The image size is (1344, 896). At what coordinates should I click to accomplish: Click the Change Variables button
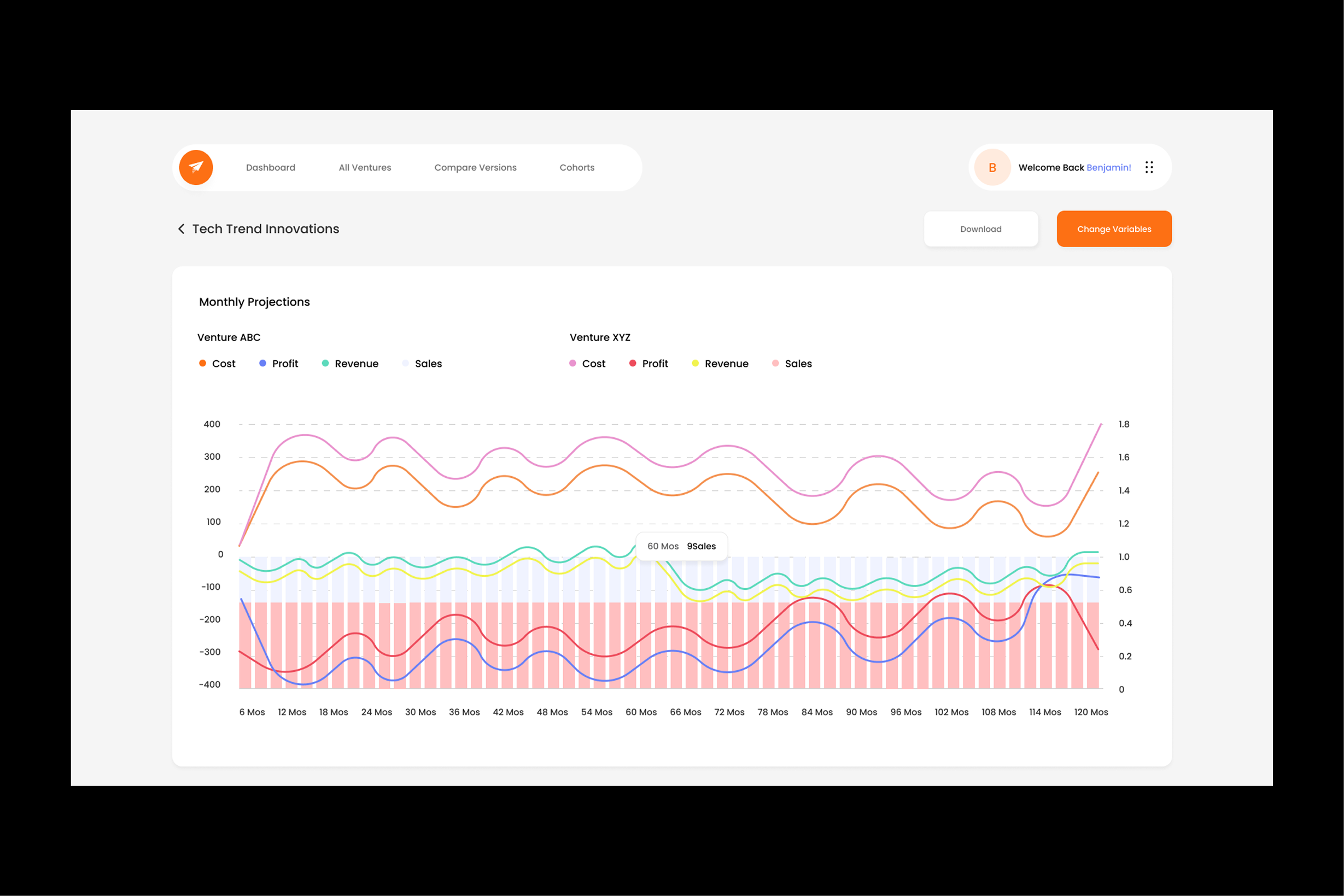click(x=1114, y=229)
